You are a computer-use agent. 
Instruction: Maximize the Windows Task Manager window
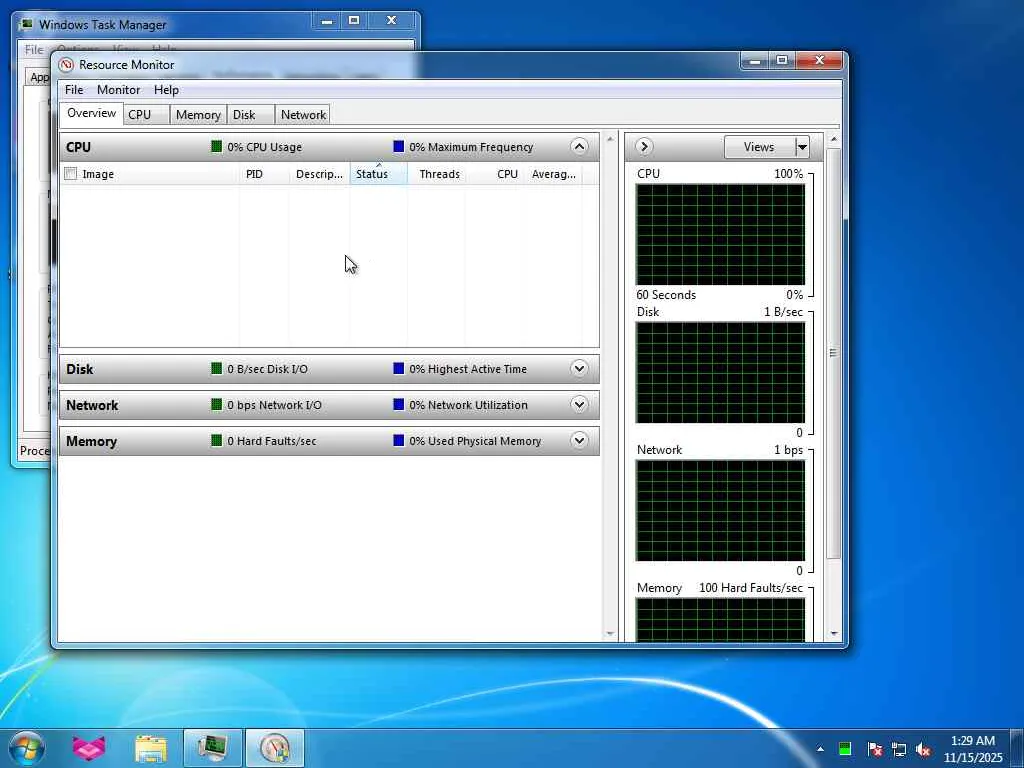[x=354, y=21]
